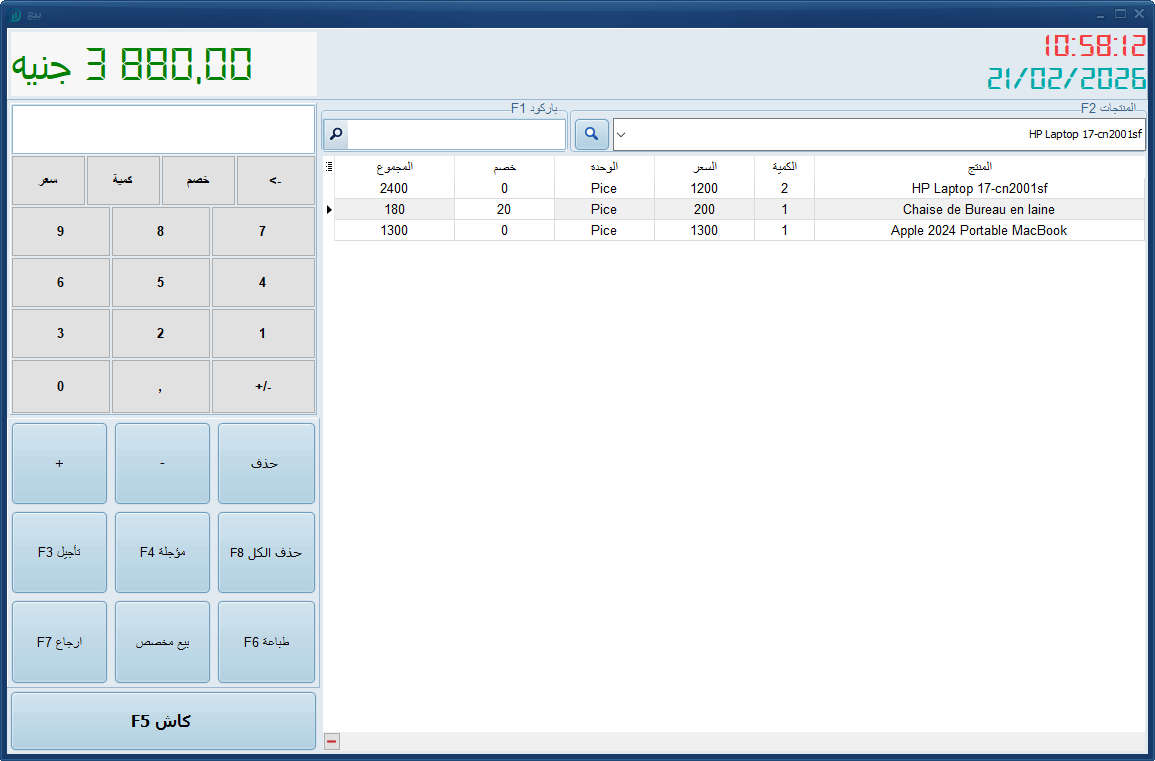Open the grid column chooser icon
This screenshot has height=761, width=1155.
click(x=329, y=167)
